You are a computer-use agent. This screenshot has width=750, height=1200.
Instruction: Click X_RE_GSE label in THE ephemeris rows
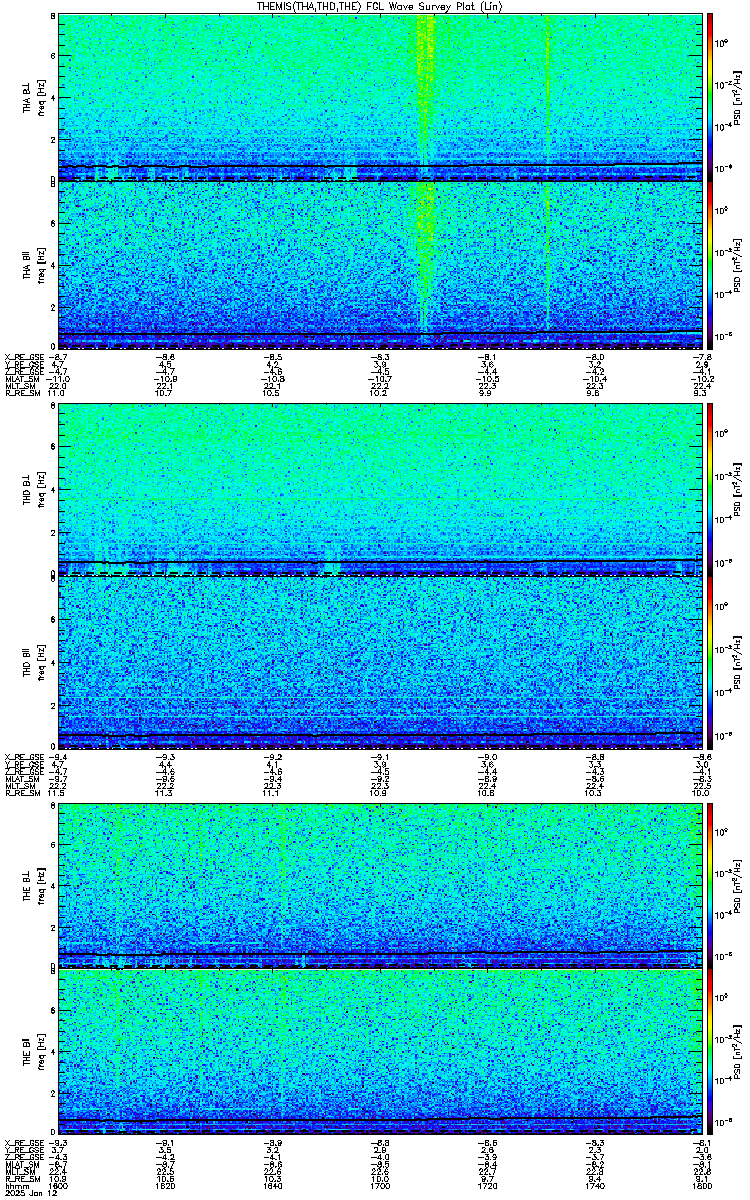tap(23, 1143)
